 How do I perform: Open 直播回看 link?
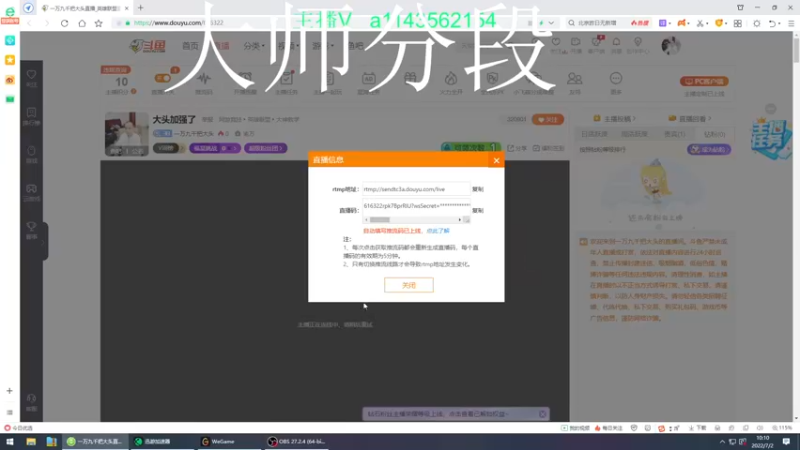tap(689, 118)
